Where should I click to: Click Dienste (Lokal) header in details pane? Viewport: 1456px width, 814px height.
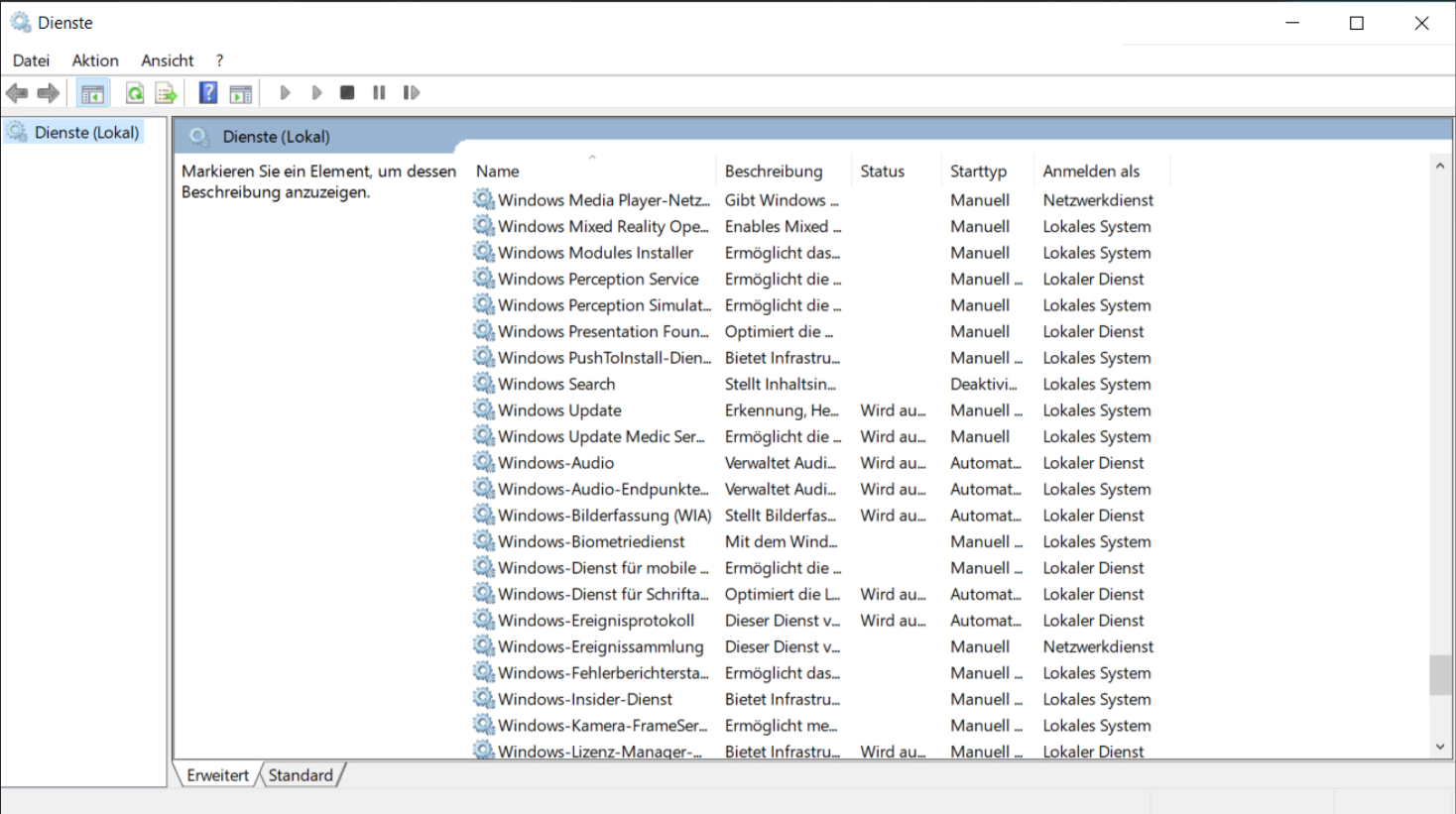pos(276,137)
